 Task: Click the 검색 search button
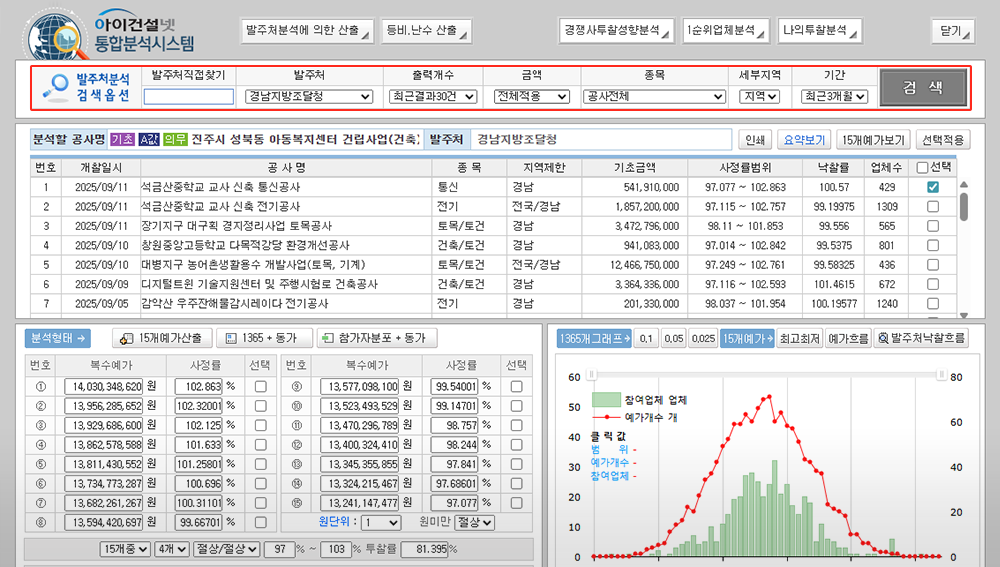pos(923,87)
